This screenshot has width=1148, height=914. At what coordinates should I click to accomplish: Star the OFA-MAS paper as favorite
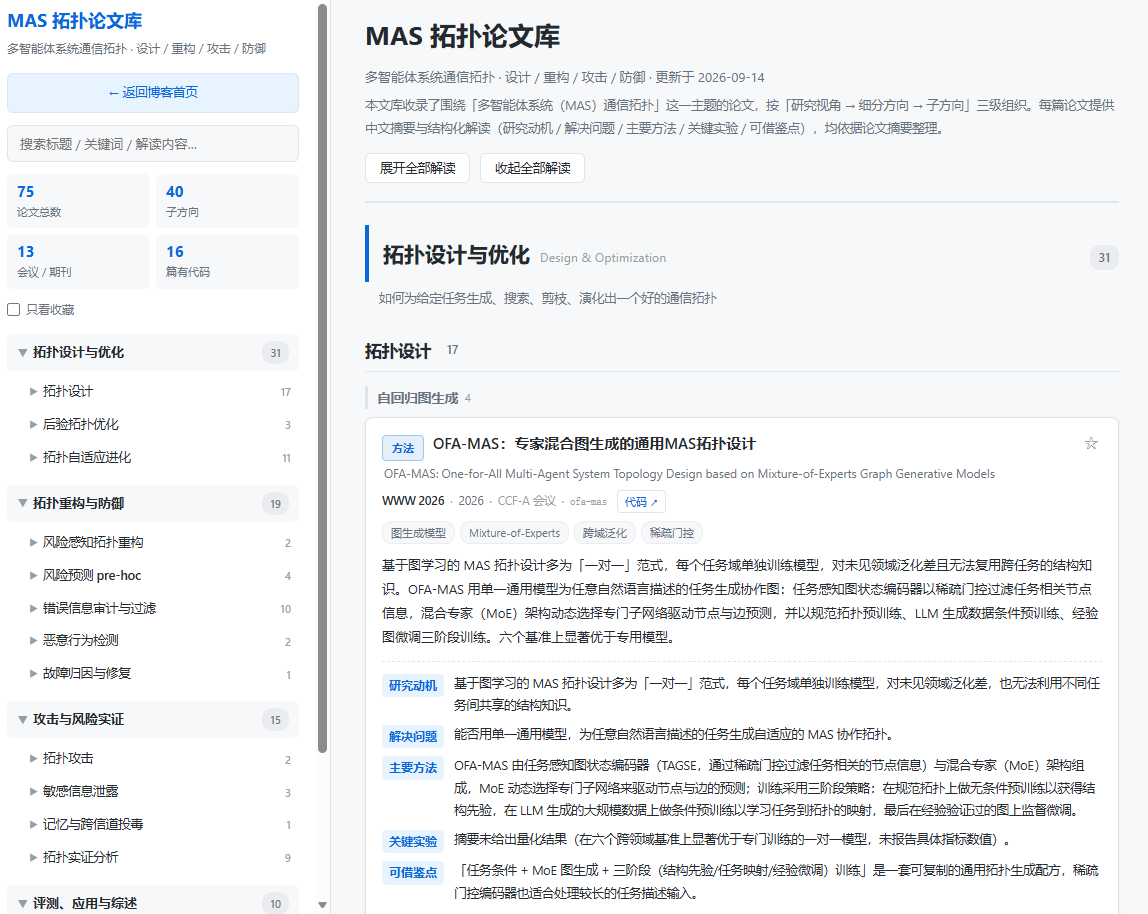[1091, 444]
